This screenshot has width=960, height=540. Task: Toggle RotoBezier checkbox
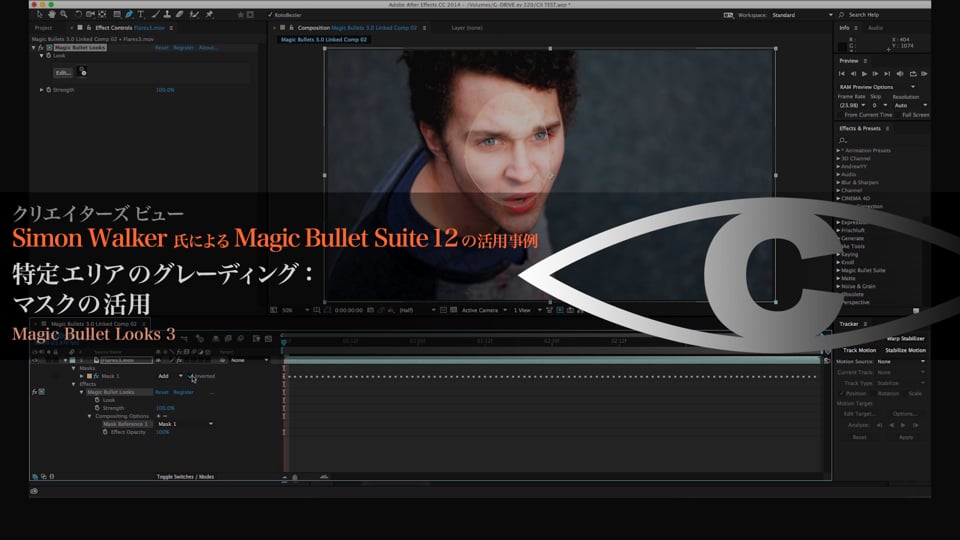pos(271,15)
